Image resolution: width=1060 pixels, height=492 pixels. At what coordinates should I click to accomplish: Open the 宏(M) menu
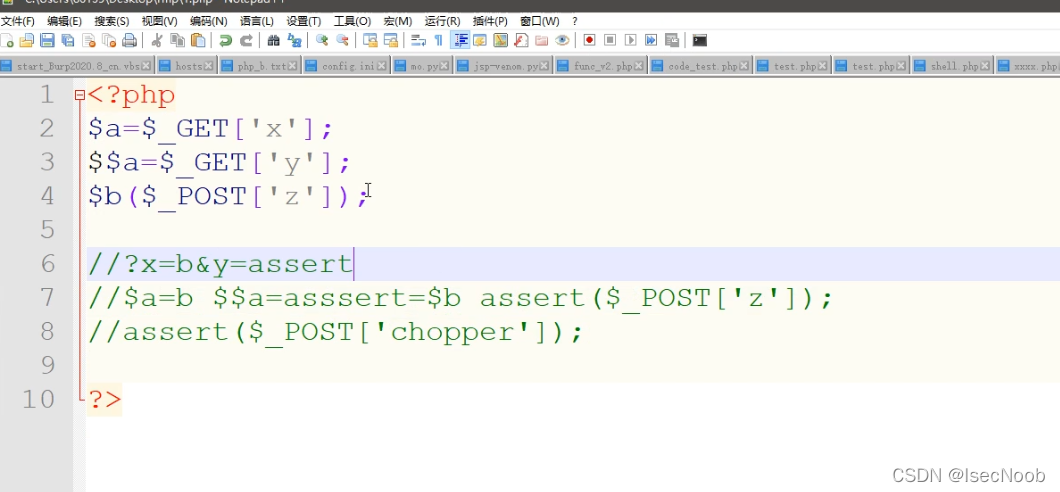tap(398, 22)
